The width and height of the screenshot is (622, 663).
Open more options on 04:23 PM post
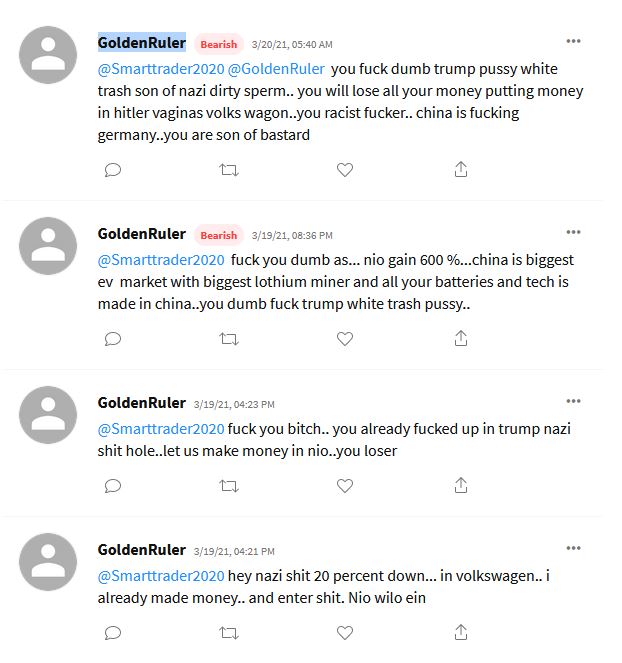[x=573, y=401]
